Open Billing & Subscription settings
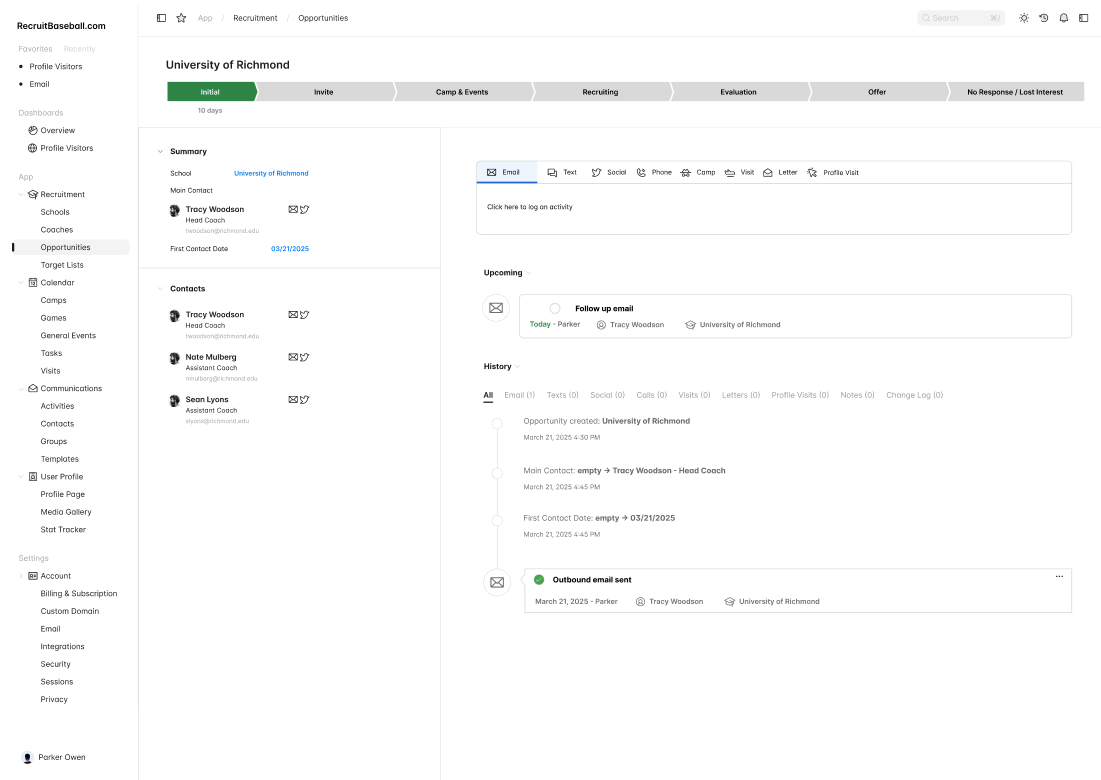 click(x=78, y=594)
